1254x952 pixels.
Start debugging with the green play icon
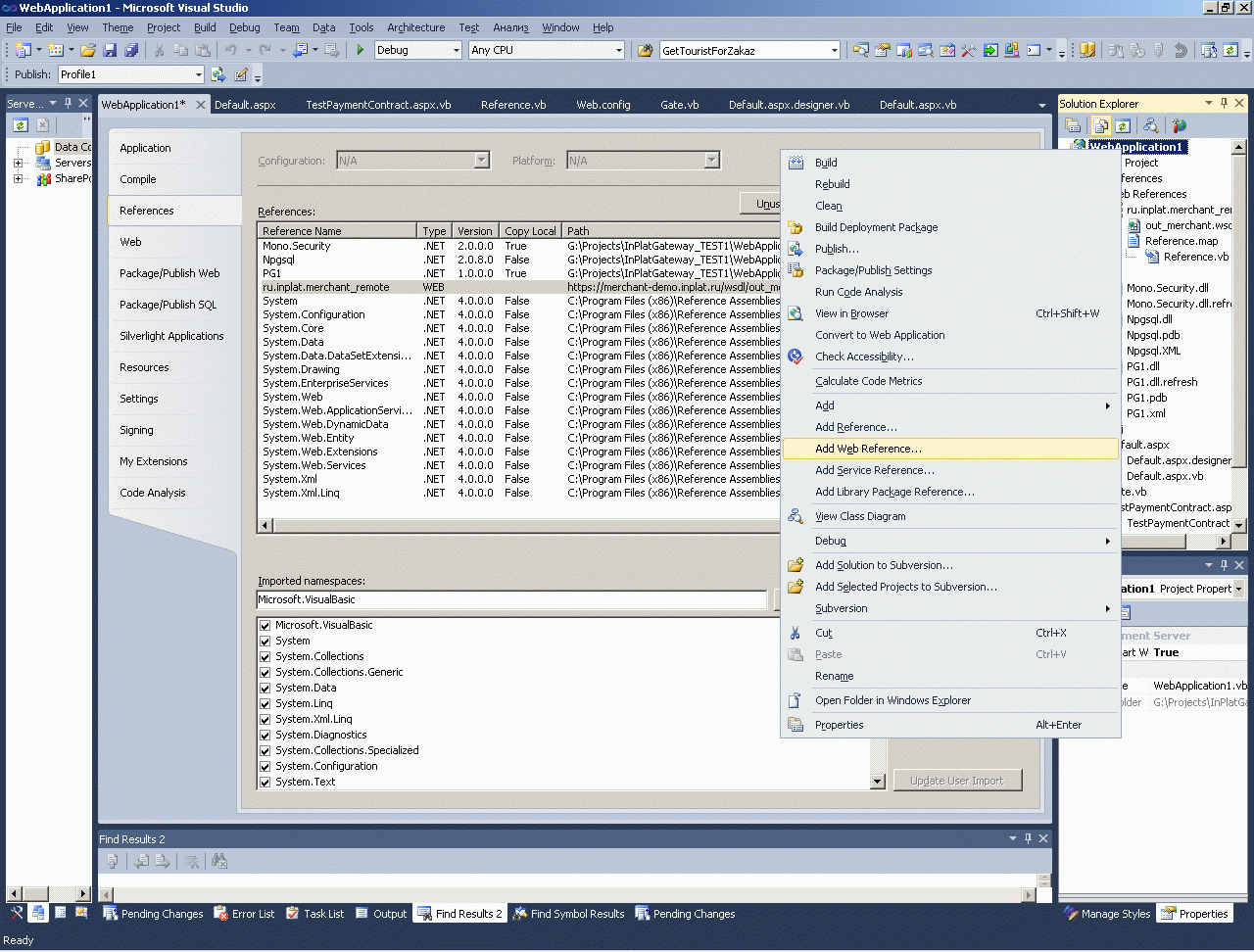point(361,50)
